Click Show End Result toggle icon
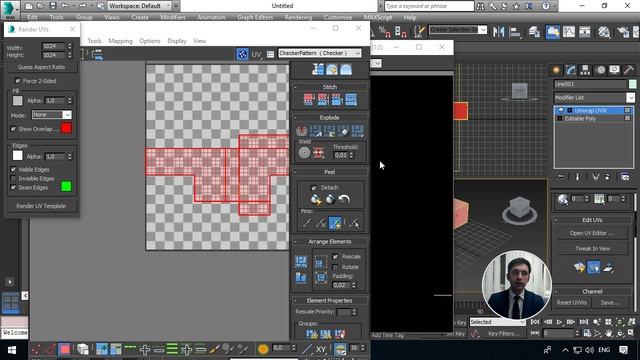The width and height of the screenshot is (640, 360). (x=578, y=177)
